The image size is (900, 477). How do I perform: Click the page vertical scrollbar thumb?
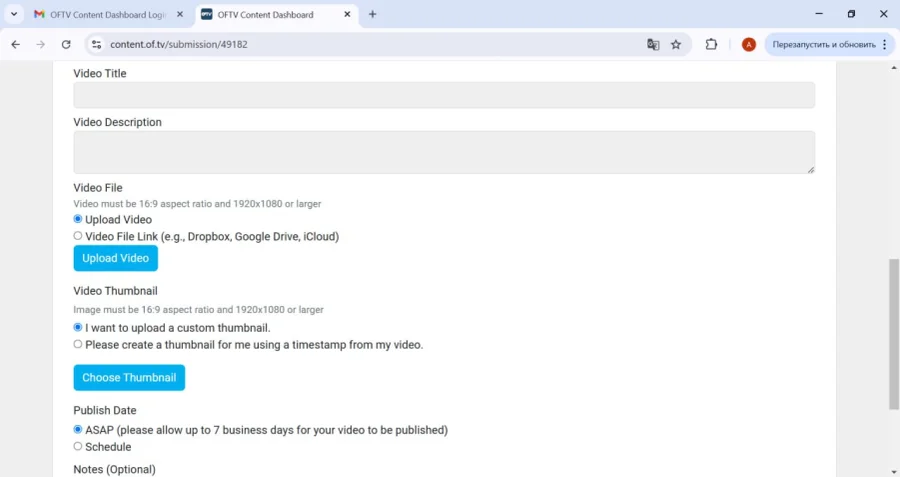click(x=894, y=335)
